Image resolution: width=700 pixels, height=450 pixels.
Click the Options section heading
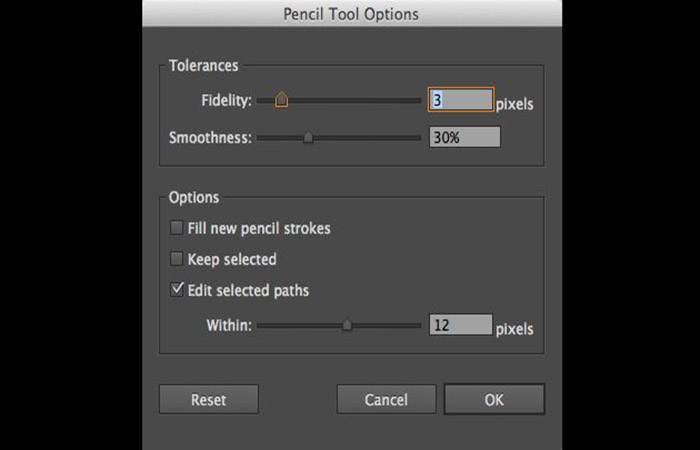[193, 197]
